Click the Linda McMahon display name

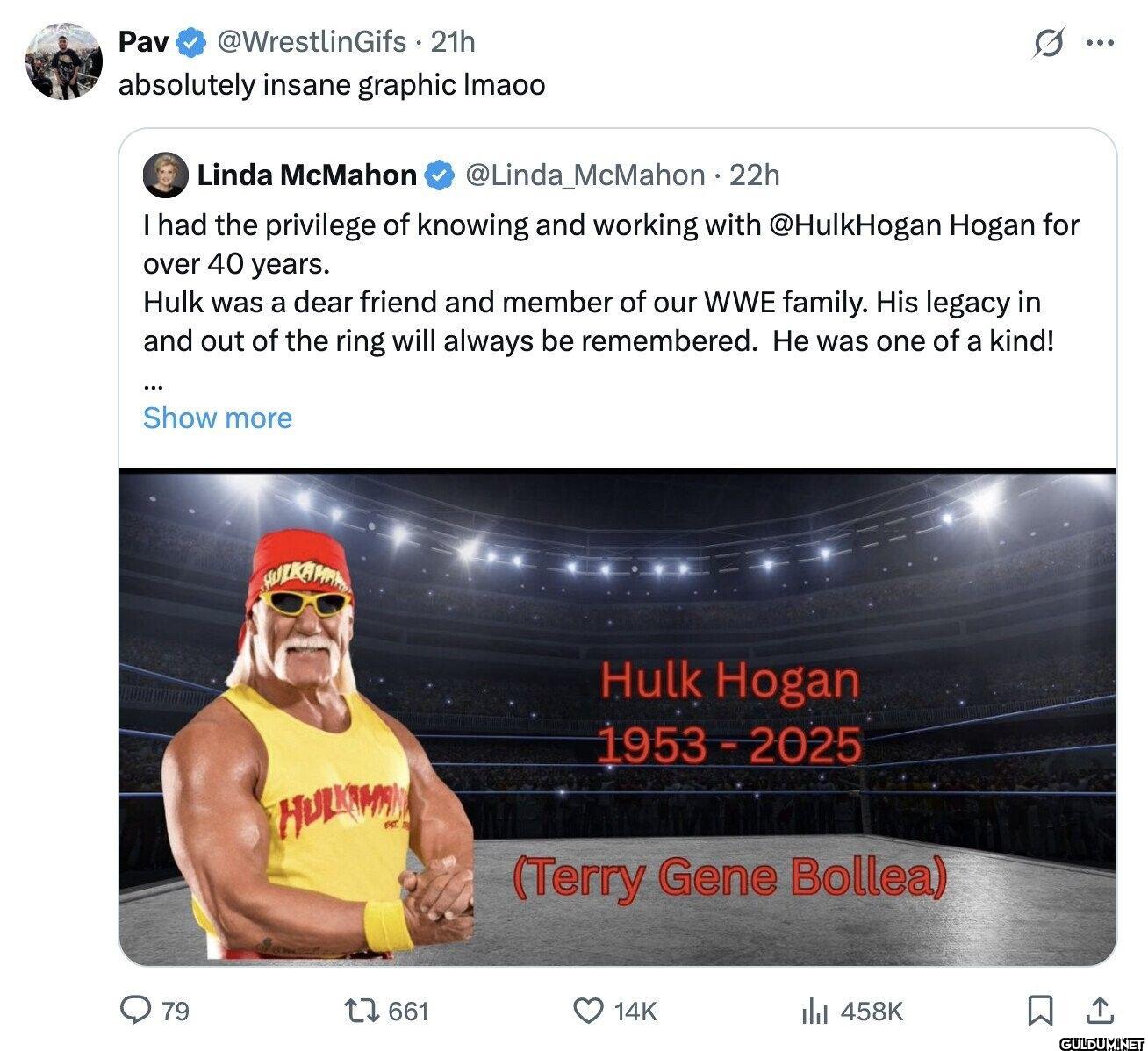point(306,175)
